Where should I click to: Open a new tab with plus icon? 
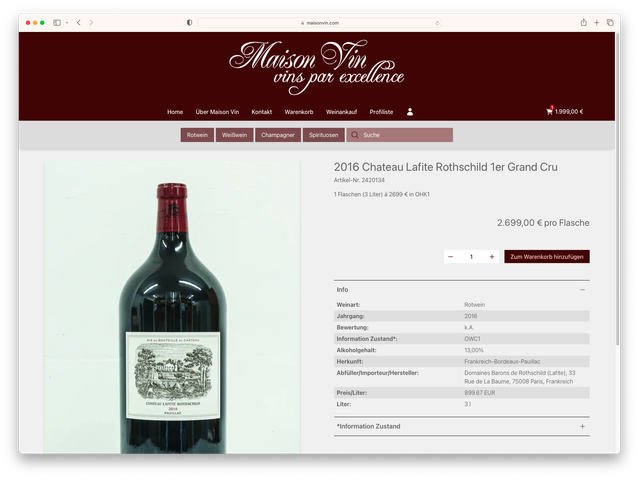coord(596,22)
